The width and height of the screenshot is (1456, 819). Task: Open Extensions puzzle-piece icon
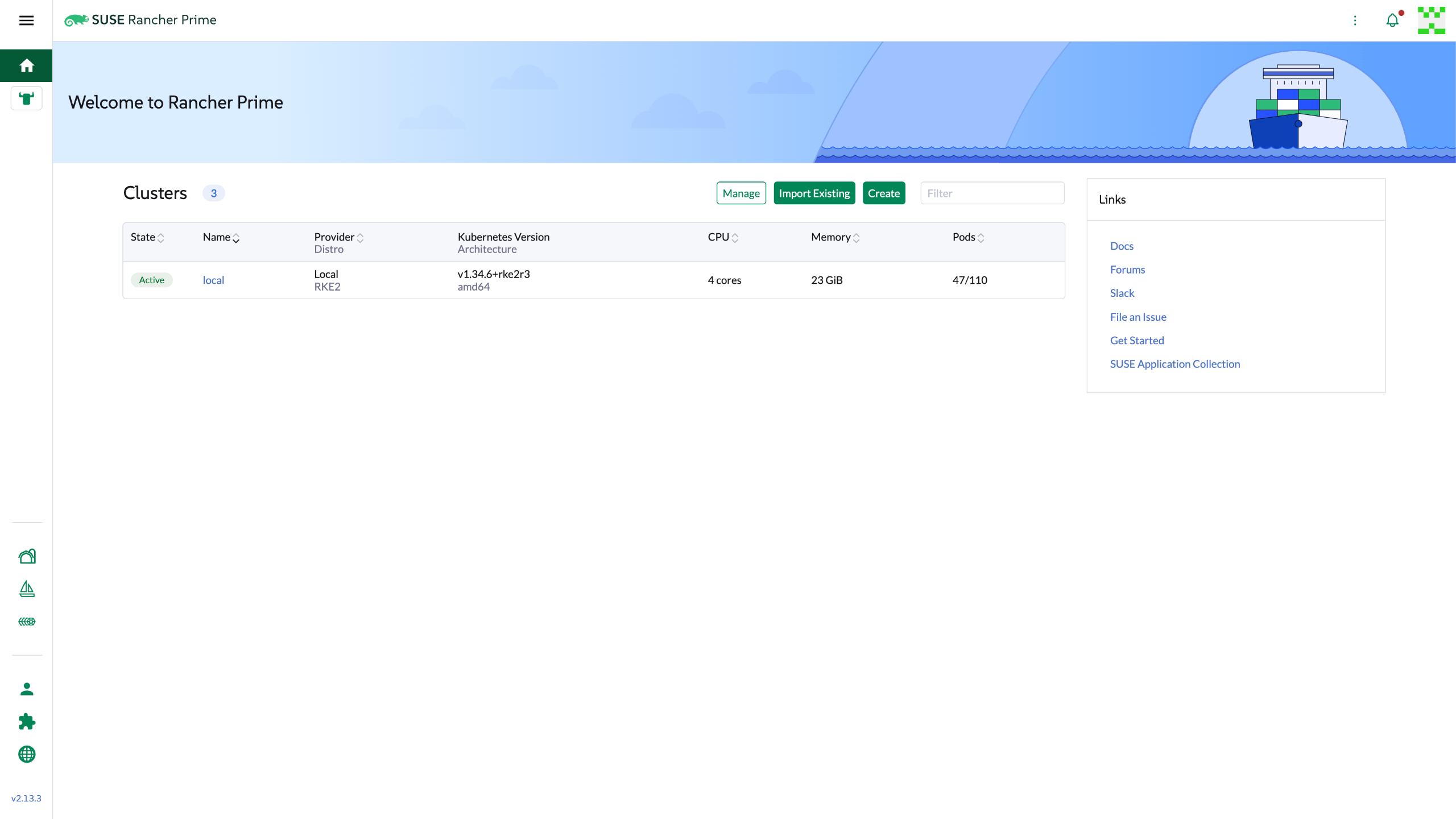(x=27, y=722)
